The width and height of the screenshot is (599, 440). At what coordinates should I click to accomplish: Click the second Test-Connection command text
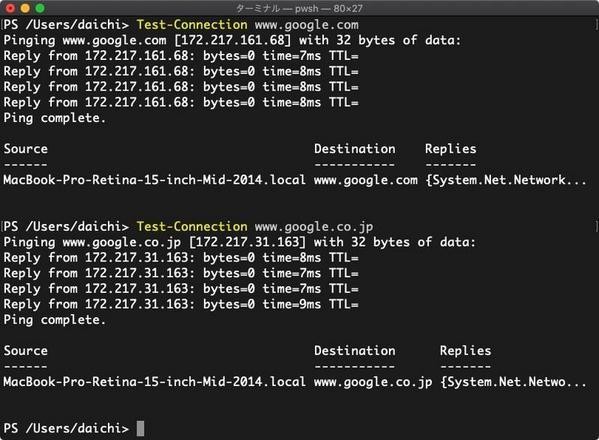[x=192, y=226]
